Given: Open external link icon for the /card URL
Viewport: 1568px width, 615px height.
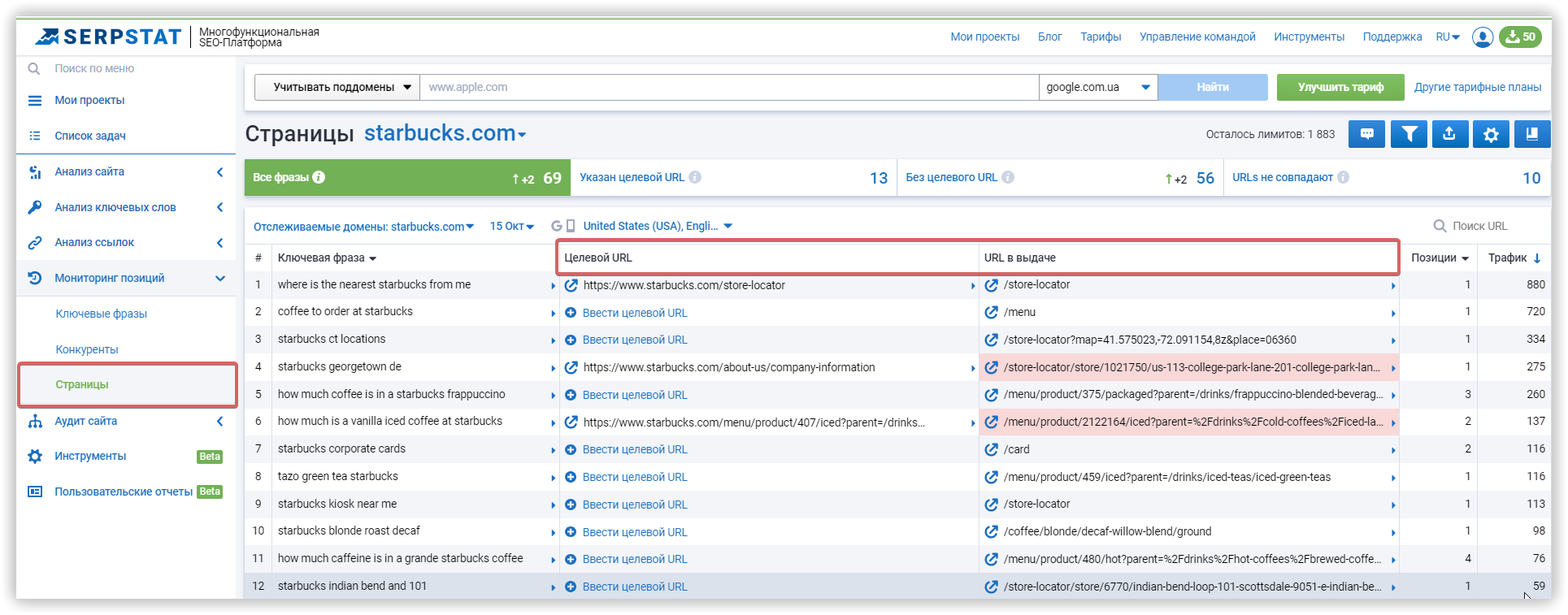Looking at the screenshot, I should coord(991,449).
